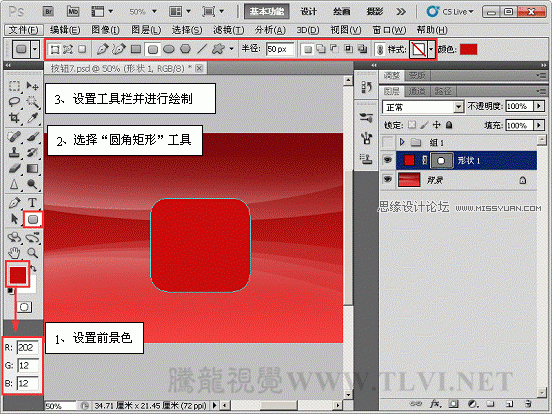Select the Gradient tool
This screenshot has width=552, height=414.
(x=33, y=168)
